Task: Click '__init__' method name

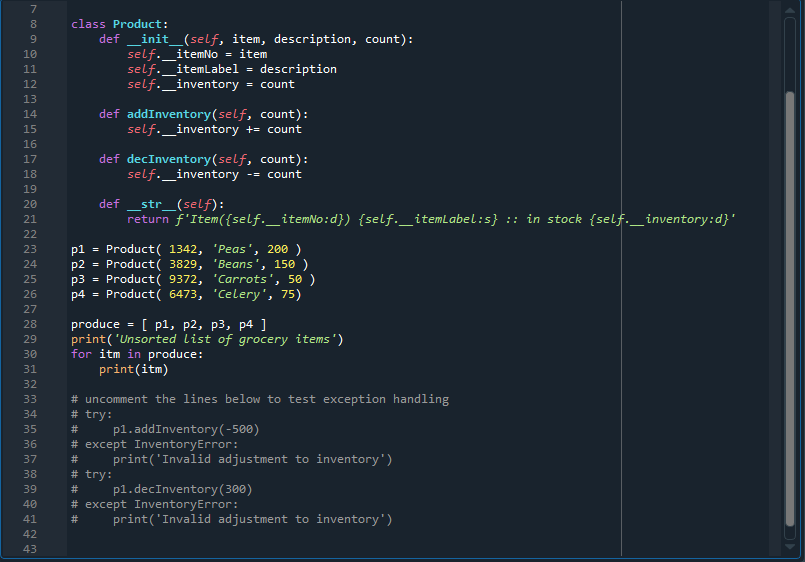Action: (155, 39)
